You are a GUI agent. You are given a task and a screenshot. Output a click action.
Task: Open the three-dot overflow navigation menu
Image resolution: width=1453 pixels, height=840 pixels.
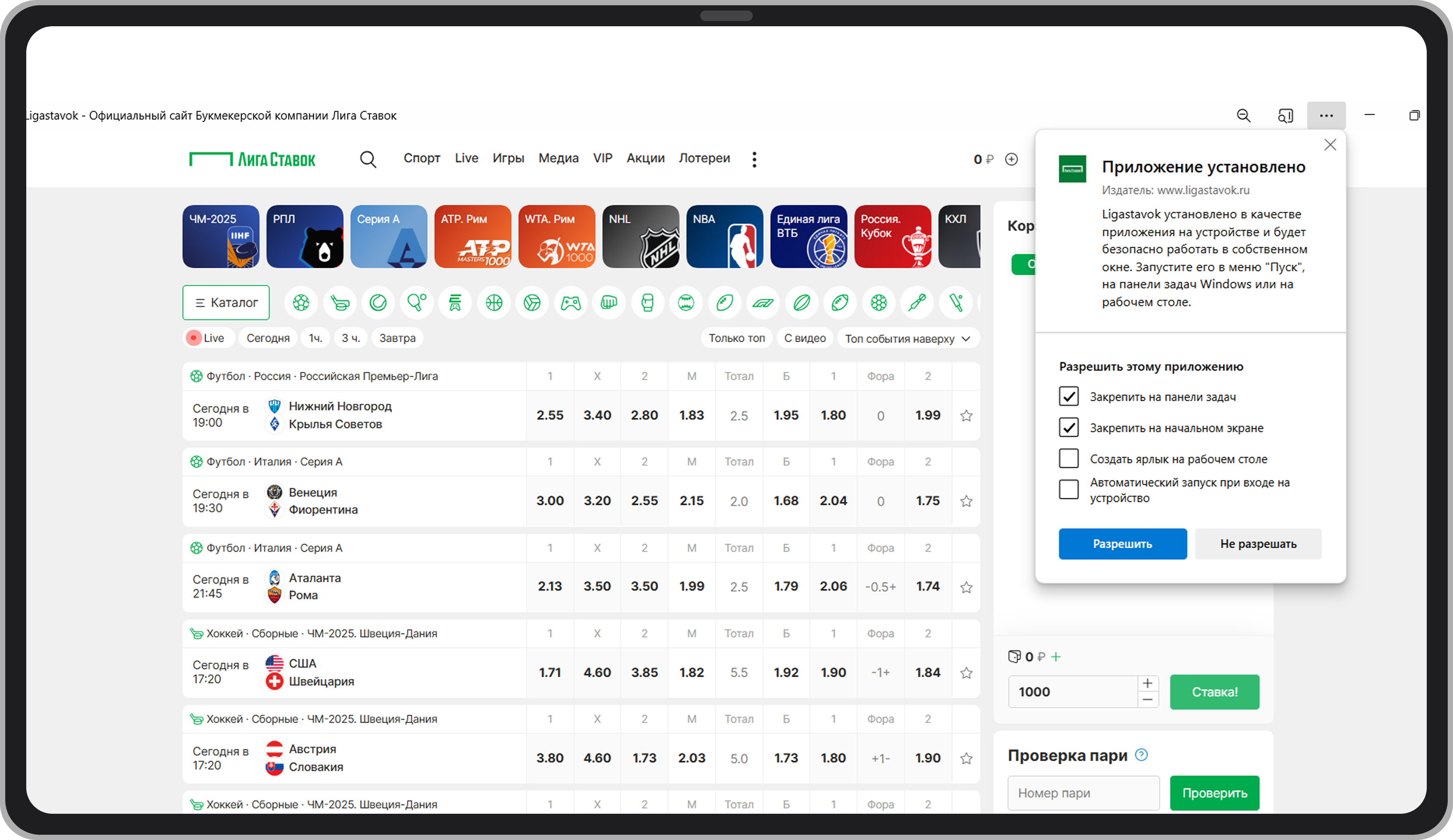coord(754,159)
